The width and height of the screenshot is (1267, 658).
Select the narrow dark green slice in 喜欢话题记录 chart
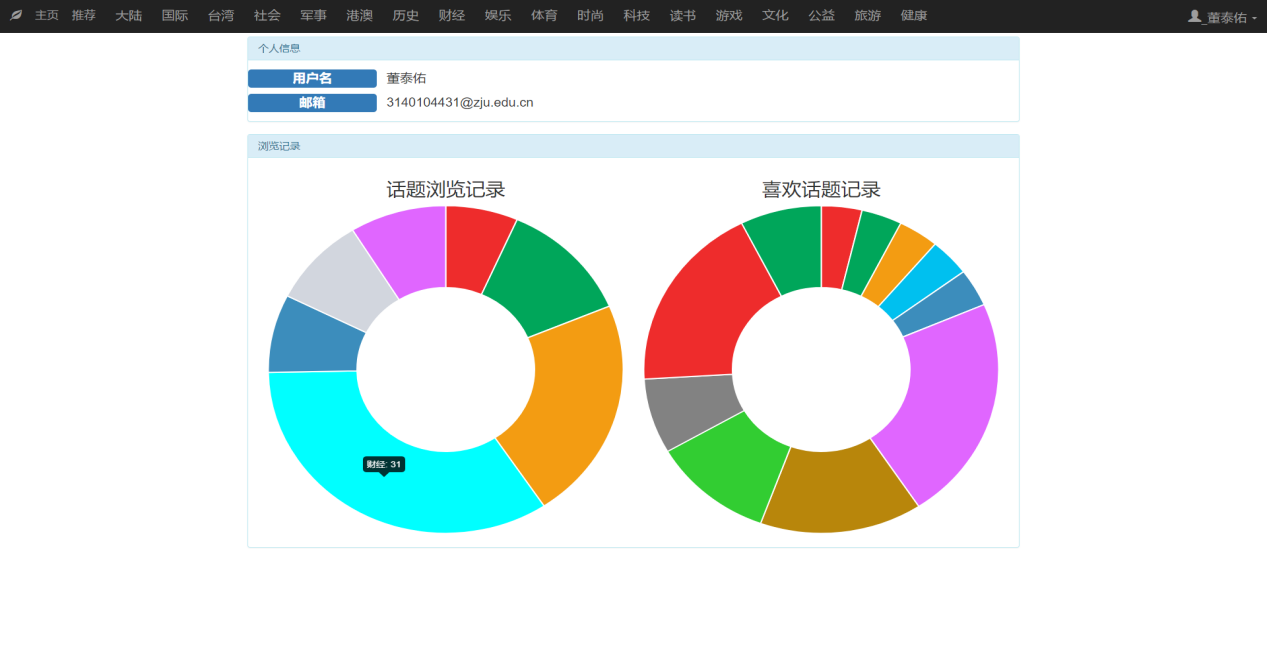click(x=870, y=253)
